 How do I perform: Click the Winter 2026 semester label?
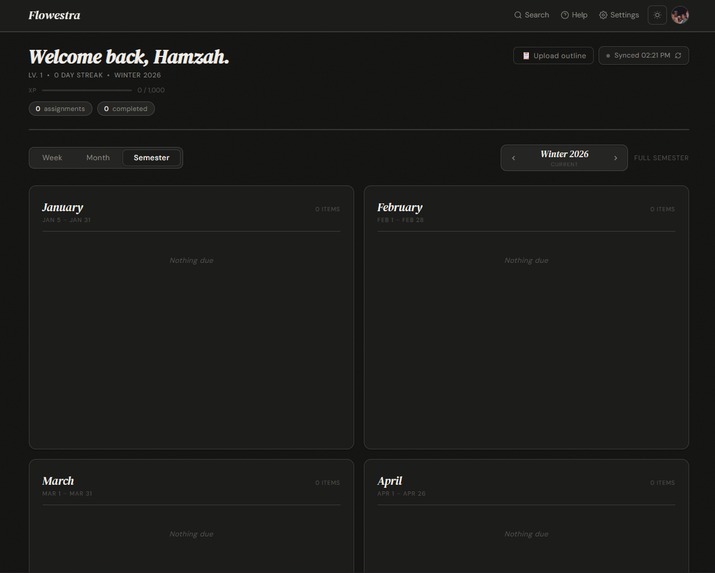[x=565, y=154]
